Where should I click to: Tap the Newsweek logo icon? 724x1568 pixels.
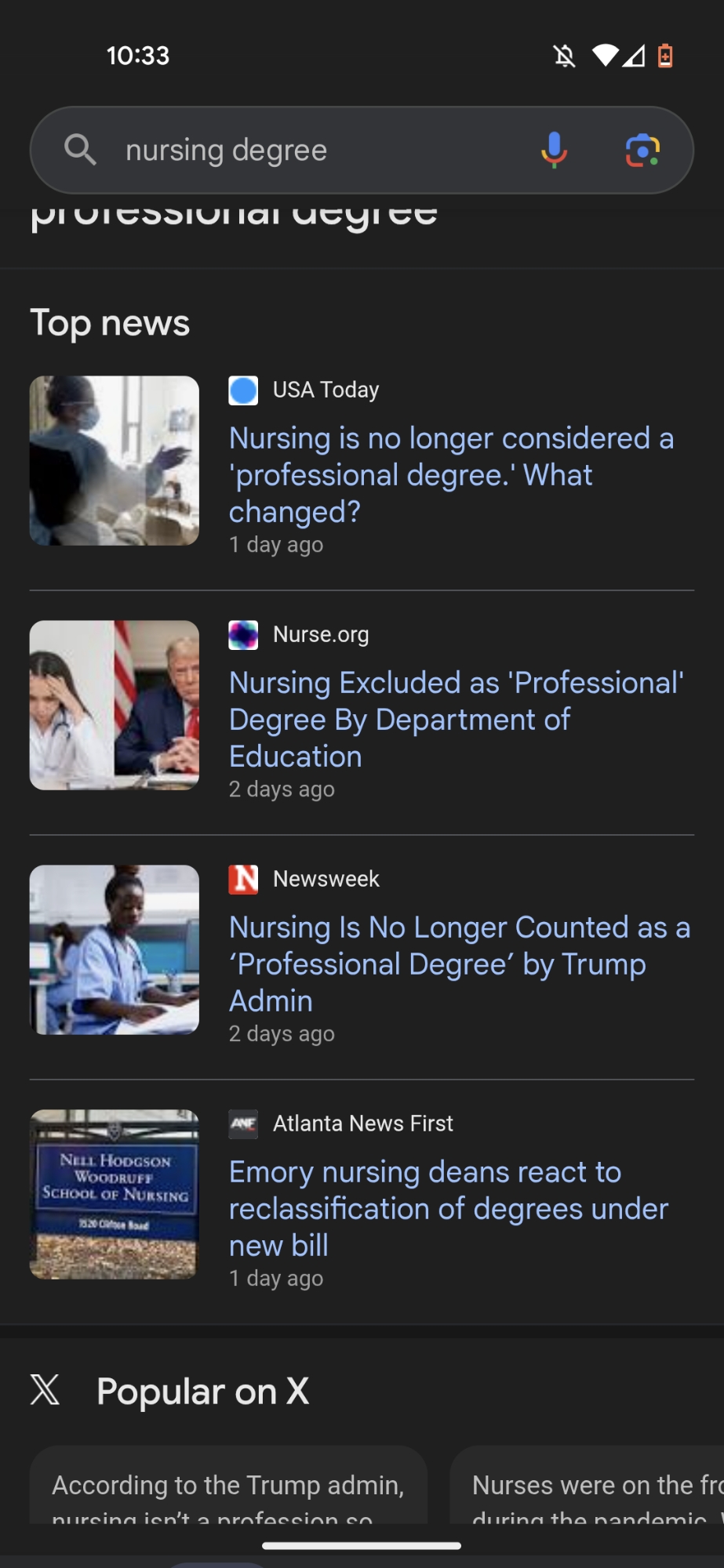click(243, 880)
